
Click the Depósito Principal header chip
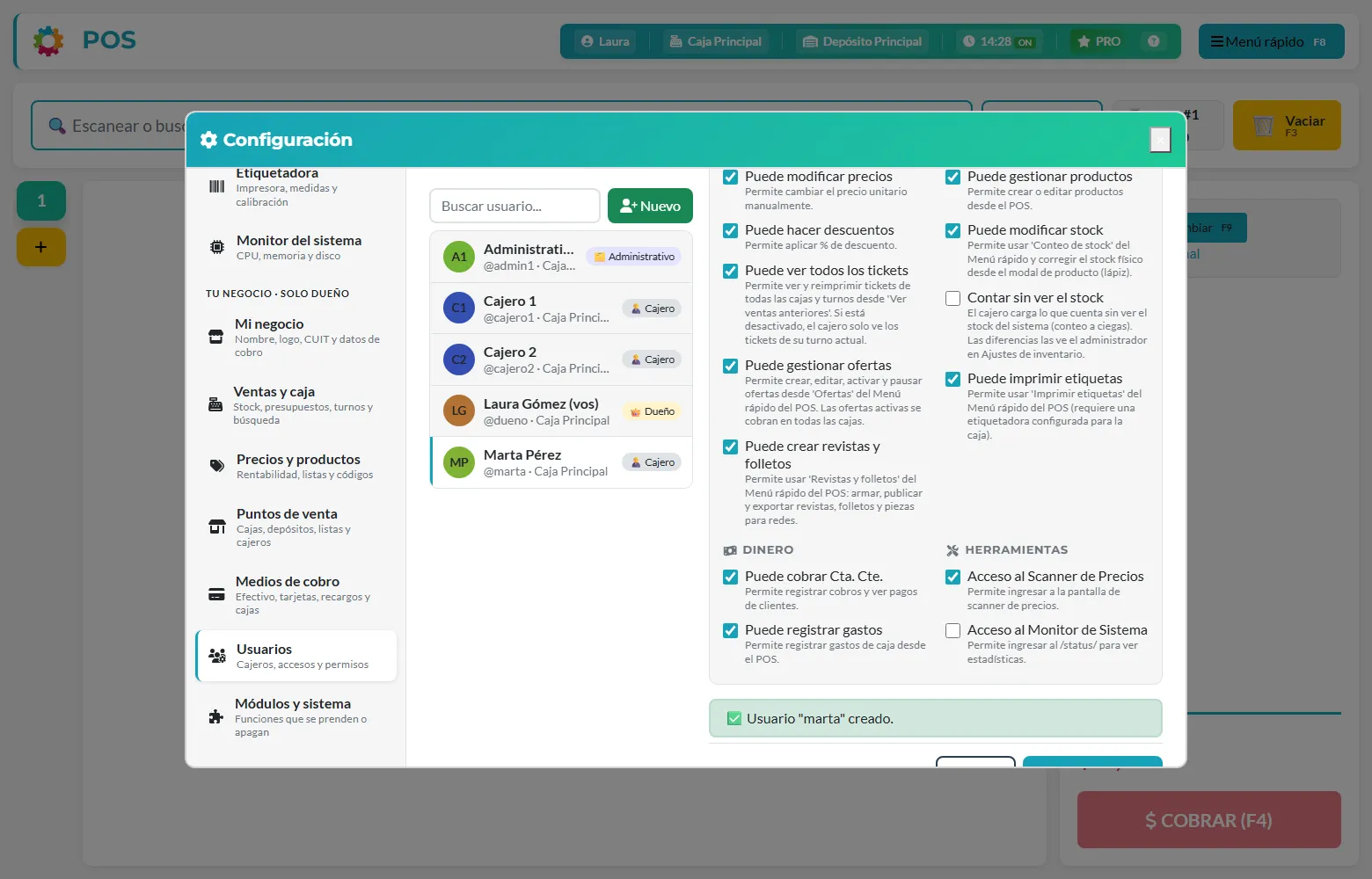click(x=863, y=41)
